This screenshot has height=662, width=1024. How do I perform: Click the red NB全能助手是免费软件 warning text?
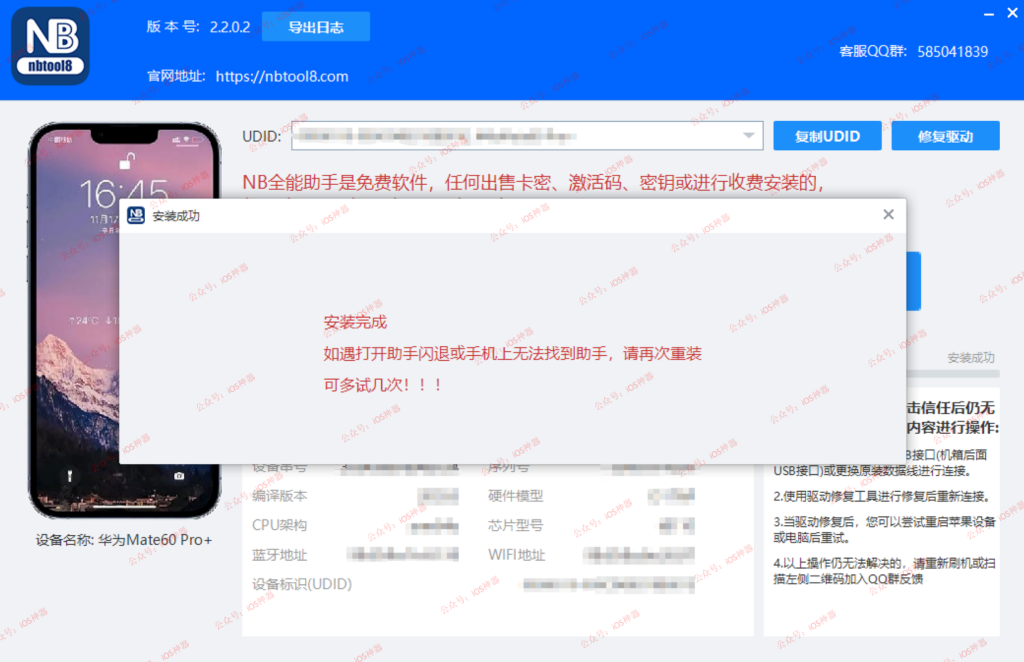[533, 182]
